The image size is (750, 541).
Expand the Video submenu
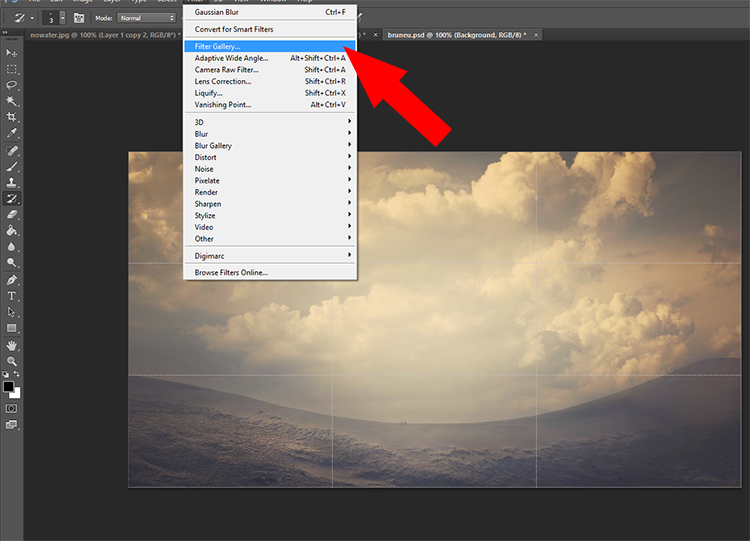coord(270,227)
